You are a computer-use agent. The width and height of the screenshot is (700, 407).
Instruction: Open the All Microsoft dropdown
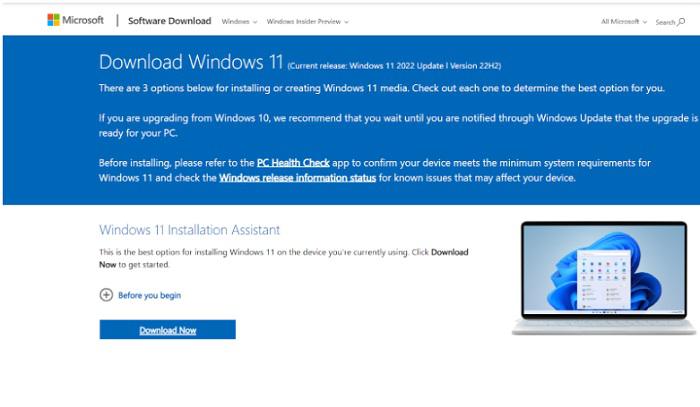tap(624, 21)
